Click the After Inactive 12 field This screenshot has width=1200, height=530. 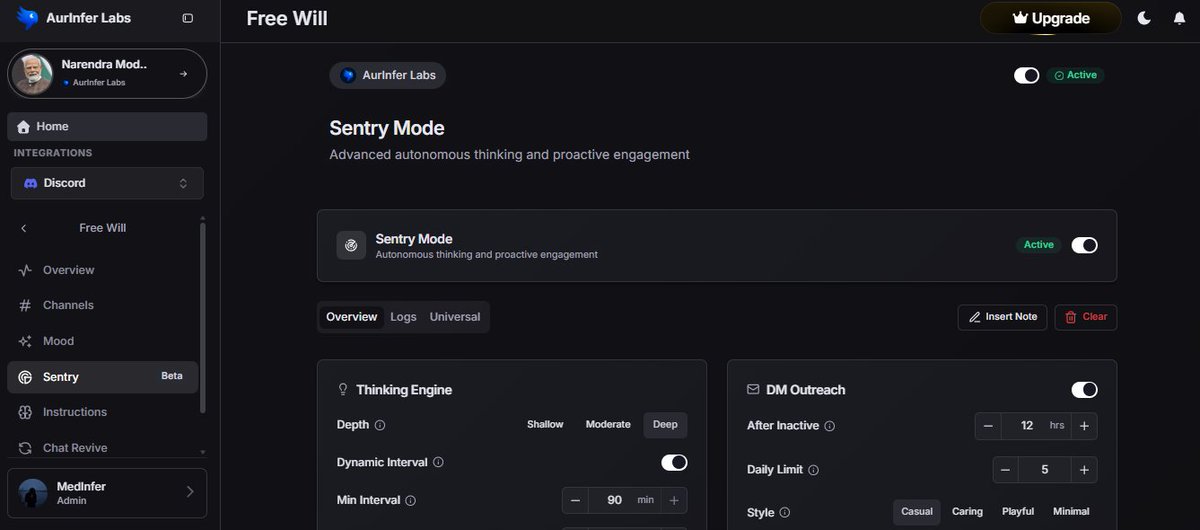point(1036,426)
